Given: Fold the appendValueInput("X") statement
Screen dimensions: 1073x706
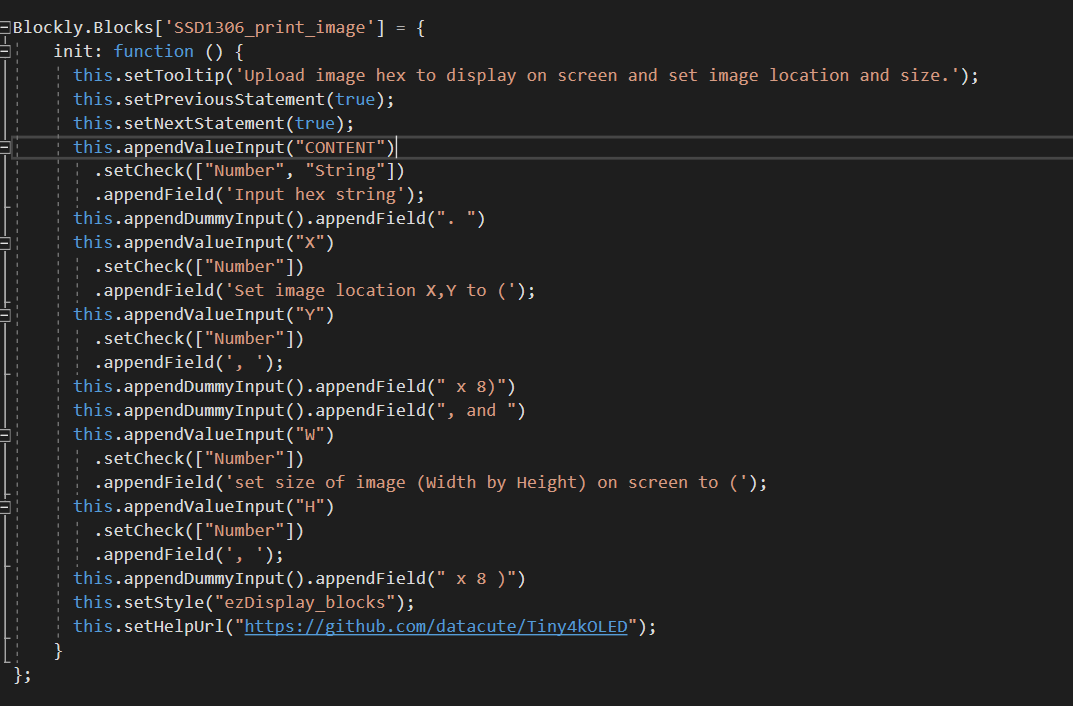Looking at the screenshot, I should (x=5, y=243).
